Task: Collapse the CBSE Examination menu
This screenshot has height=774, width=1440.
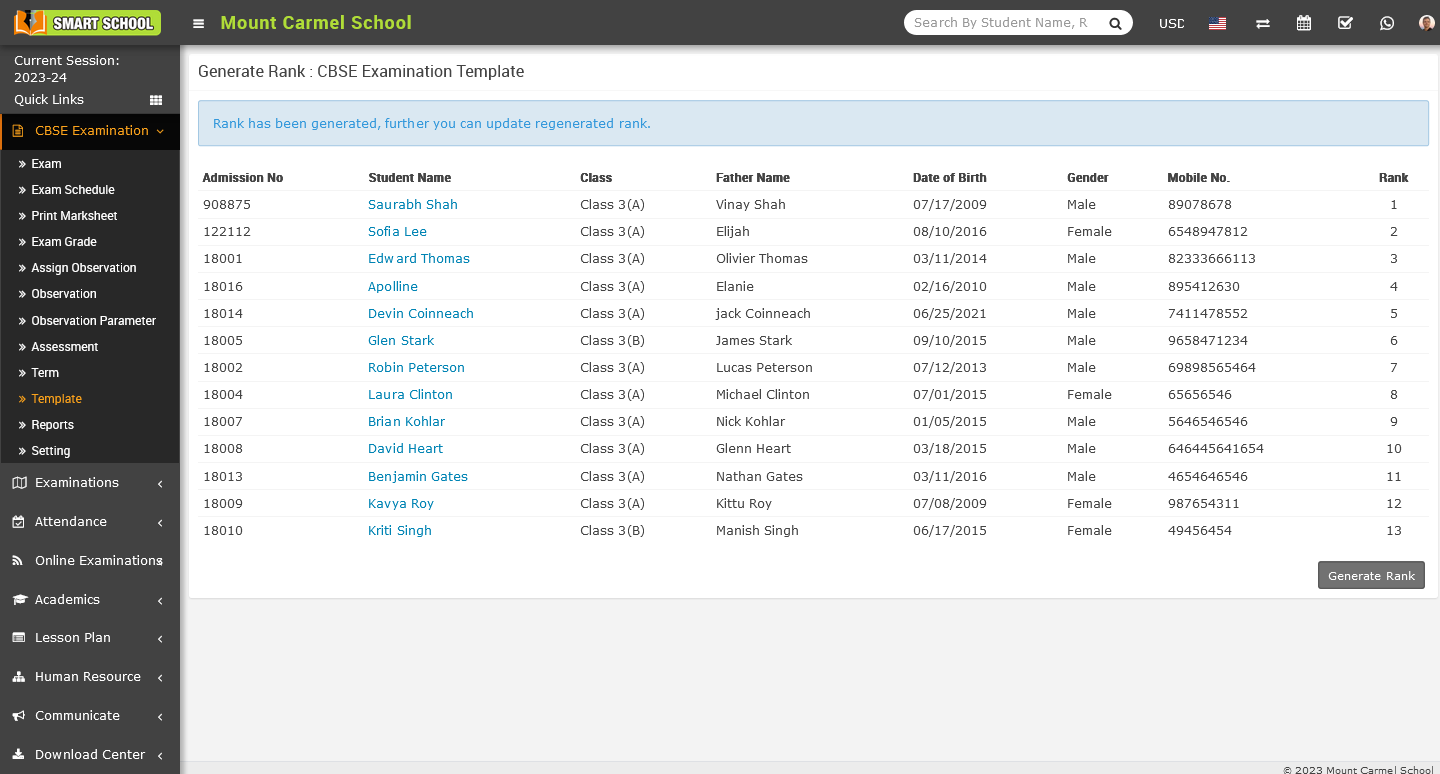Action: (90, 131)
